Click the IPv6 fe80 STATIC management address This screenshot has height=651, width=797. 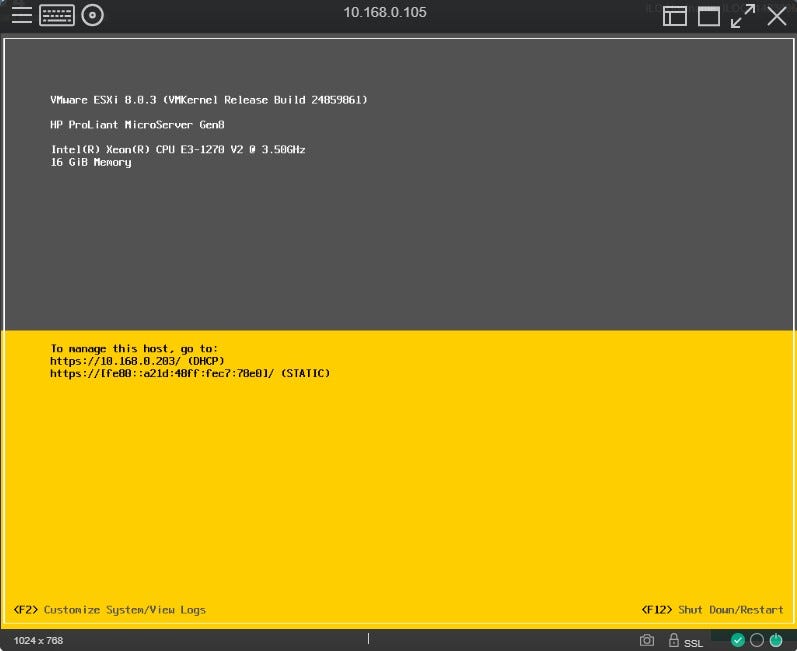click(190, 373)
